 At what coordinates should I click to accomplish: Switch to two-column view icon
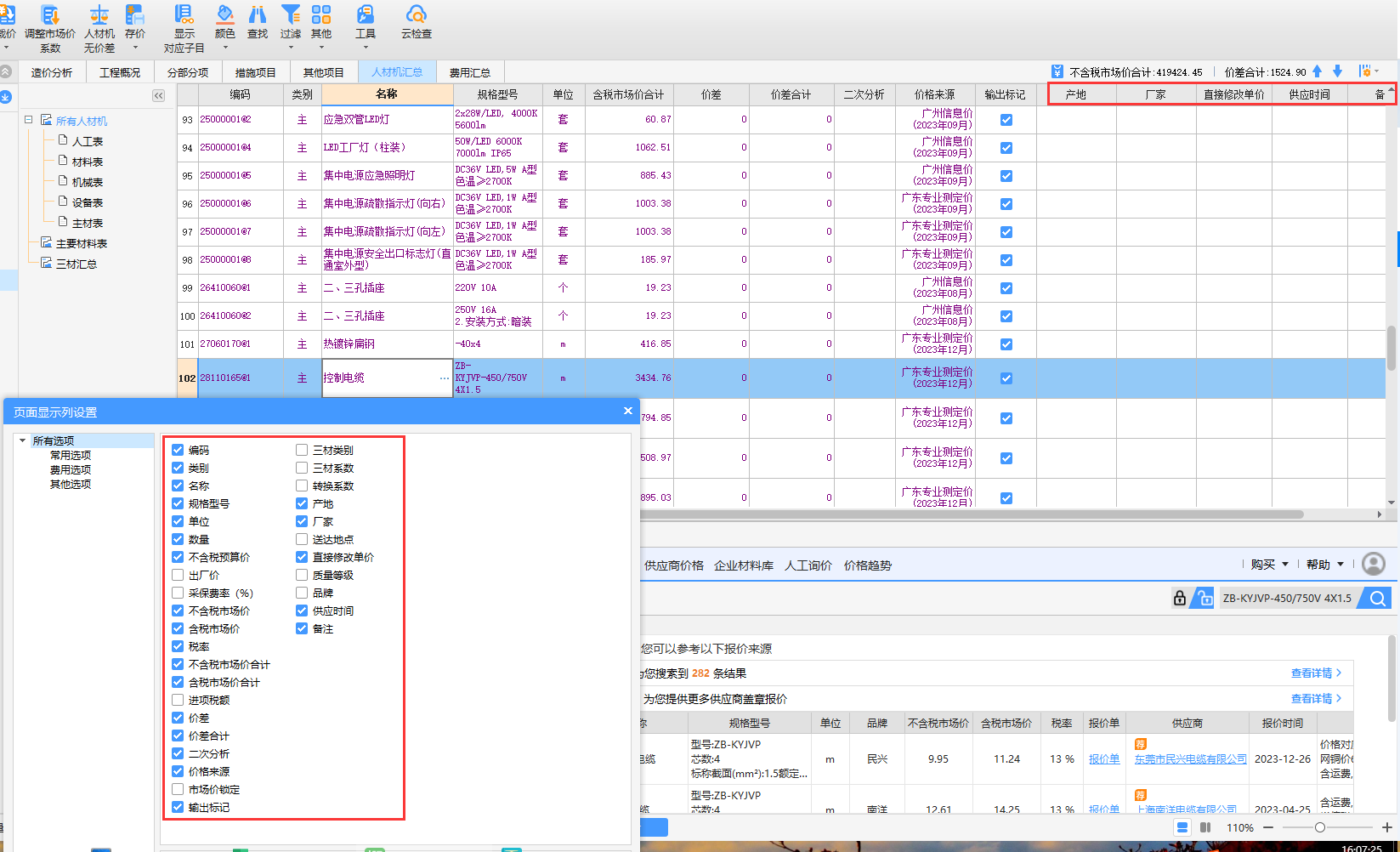[1205, 827]
